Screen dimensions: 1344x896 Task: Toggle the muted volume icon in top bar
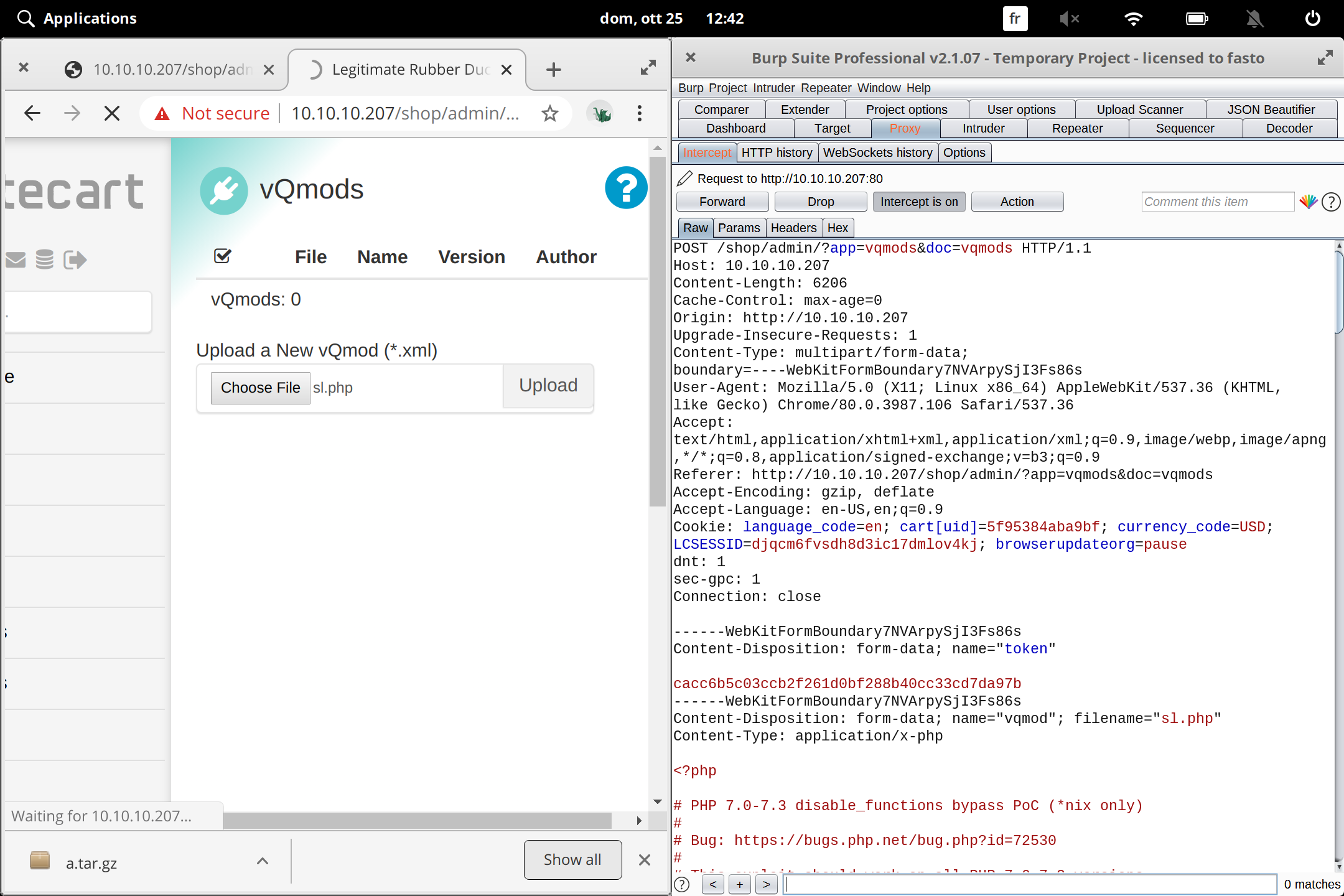point(1069,19)
